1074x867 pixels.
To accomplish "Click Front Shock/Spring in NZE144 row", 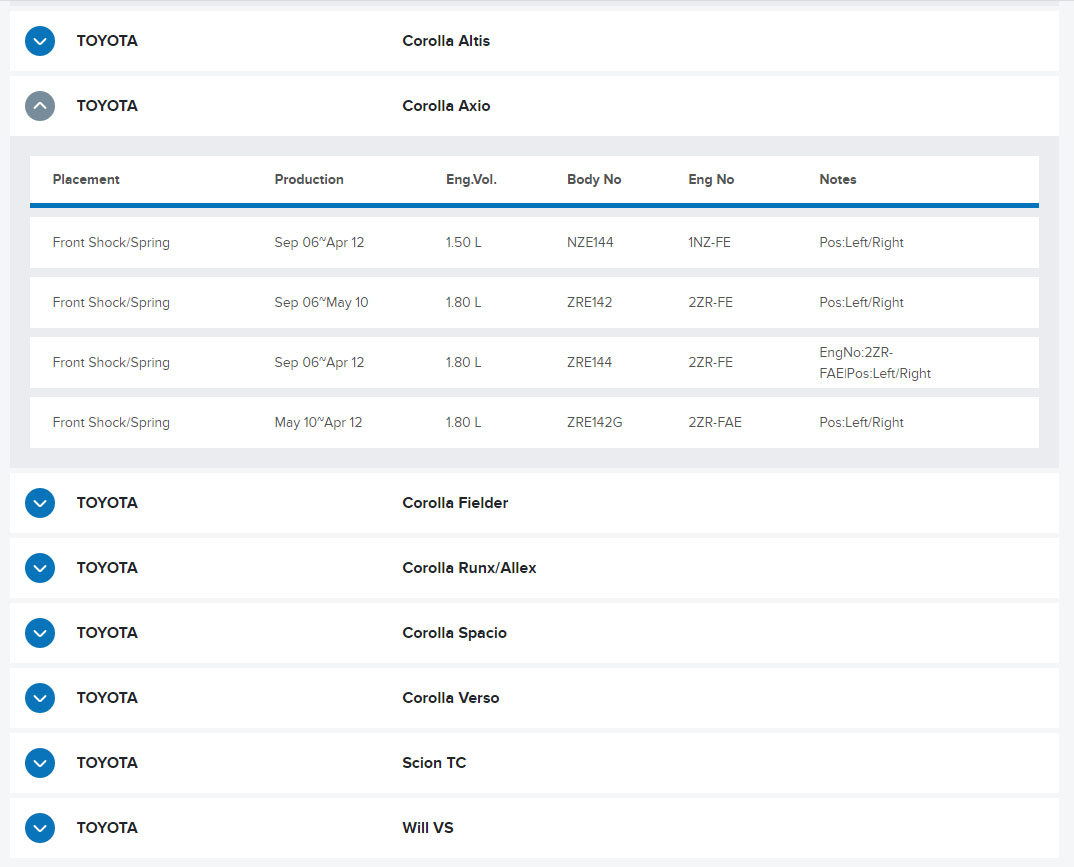I will (x=111, y=242).
